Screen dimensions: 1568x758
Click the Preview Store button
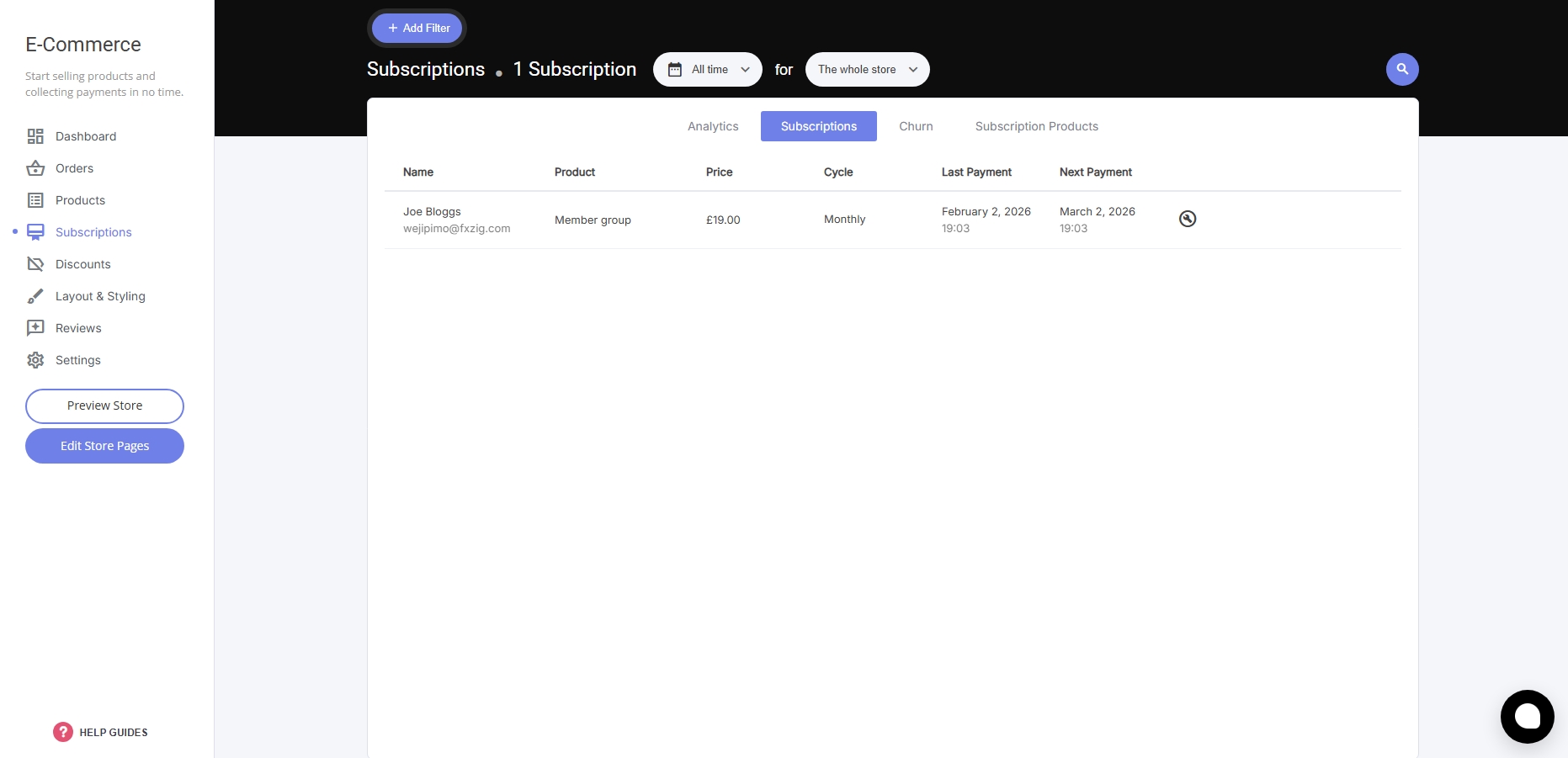104,406
